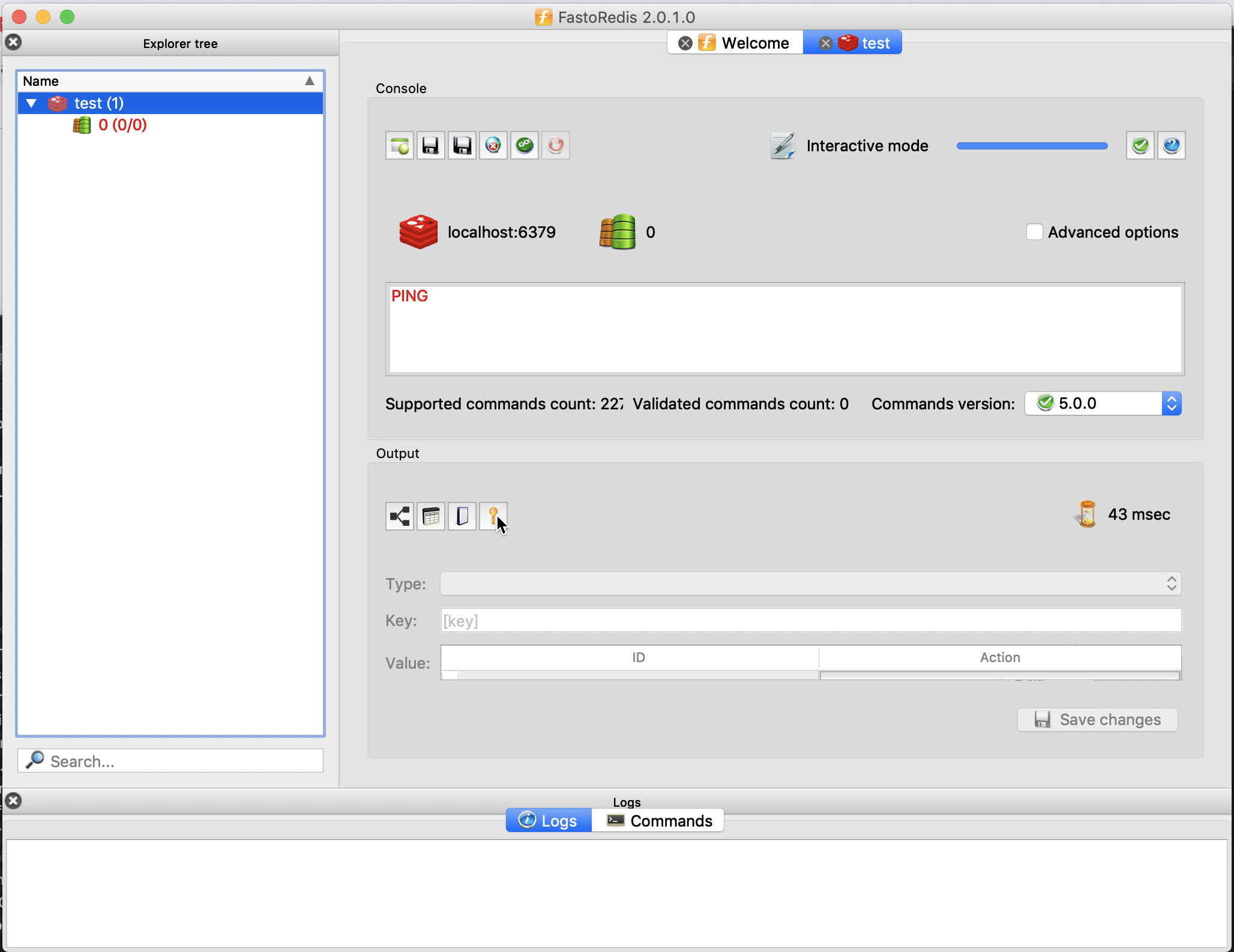
Task: Toggle sort order on Name column header
Action: tap(170, 81)
